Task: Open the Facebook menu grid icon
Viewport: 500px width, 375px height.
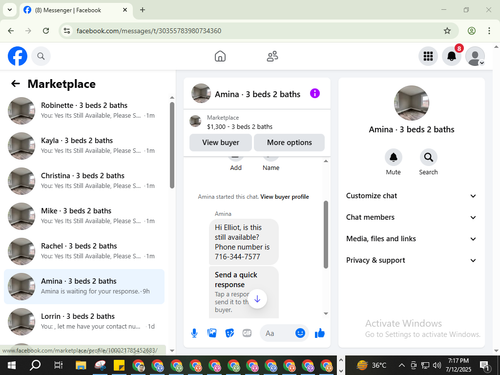Action: point(428,56)
